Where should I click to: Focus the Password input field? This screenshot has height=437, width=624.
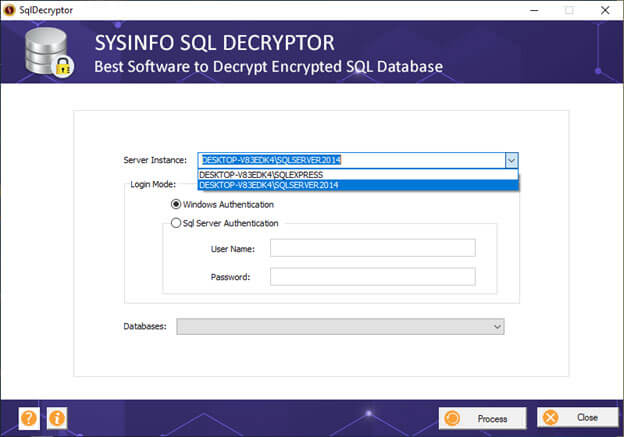coord(372,277)
